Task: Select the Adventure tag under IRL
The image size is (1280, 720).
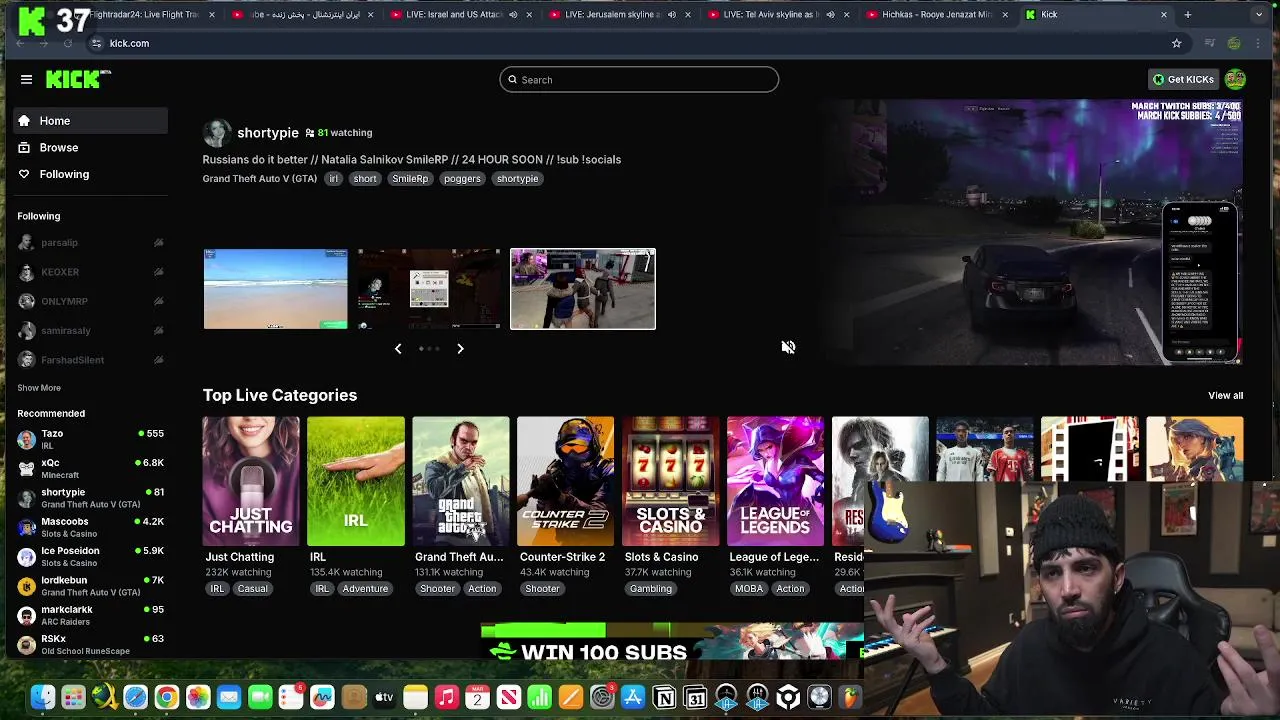Action: click(x=365, y=589)
